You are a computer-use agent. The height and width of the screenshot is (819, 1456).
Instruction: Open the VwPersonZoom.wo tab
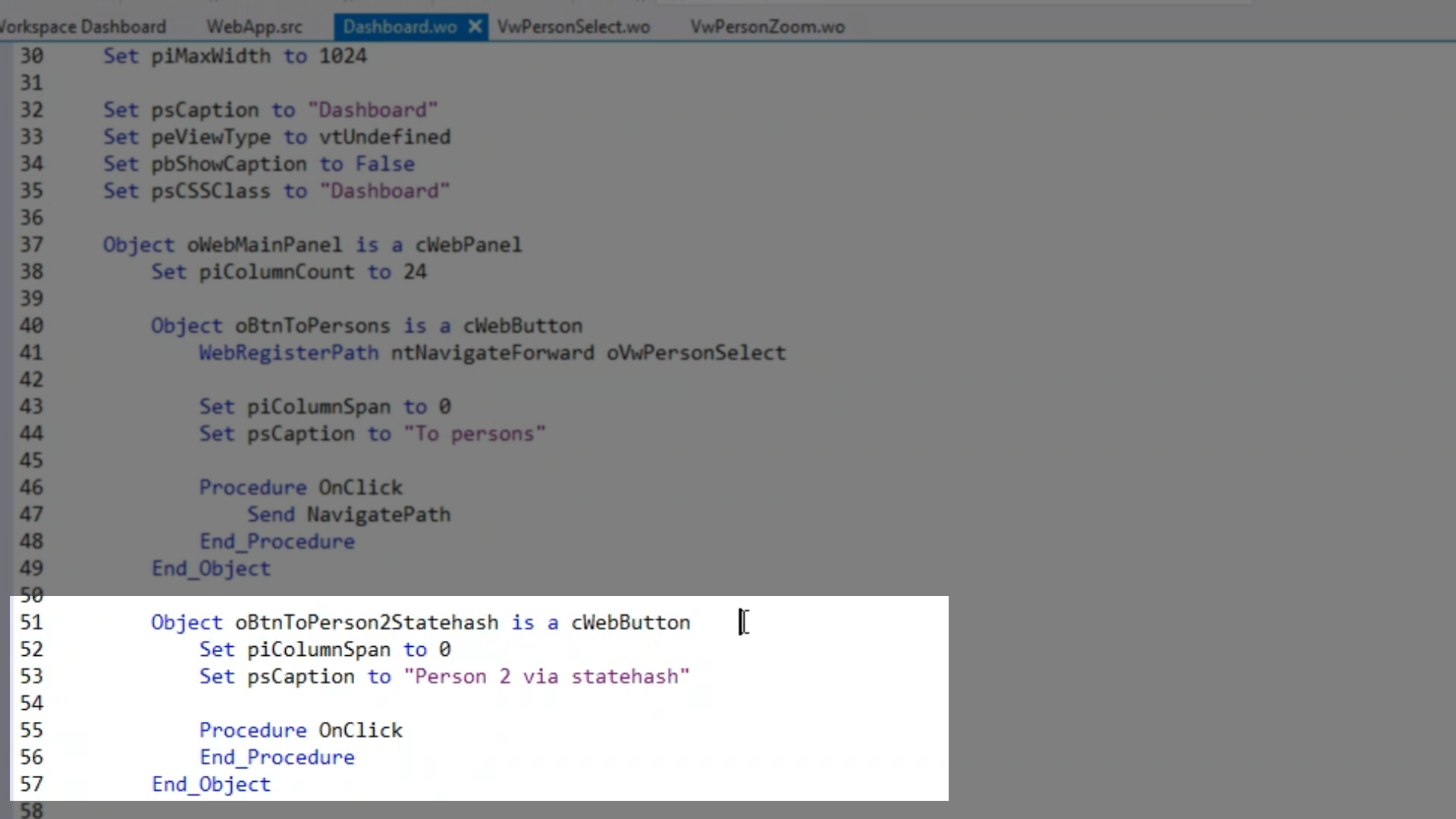(767, 27)
